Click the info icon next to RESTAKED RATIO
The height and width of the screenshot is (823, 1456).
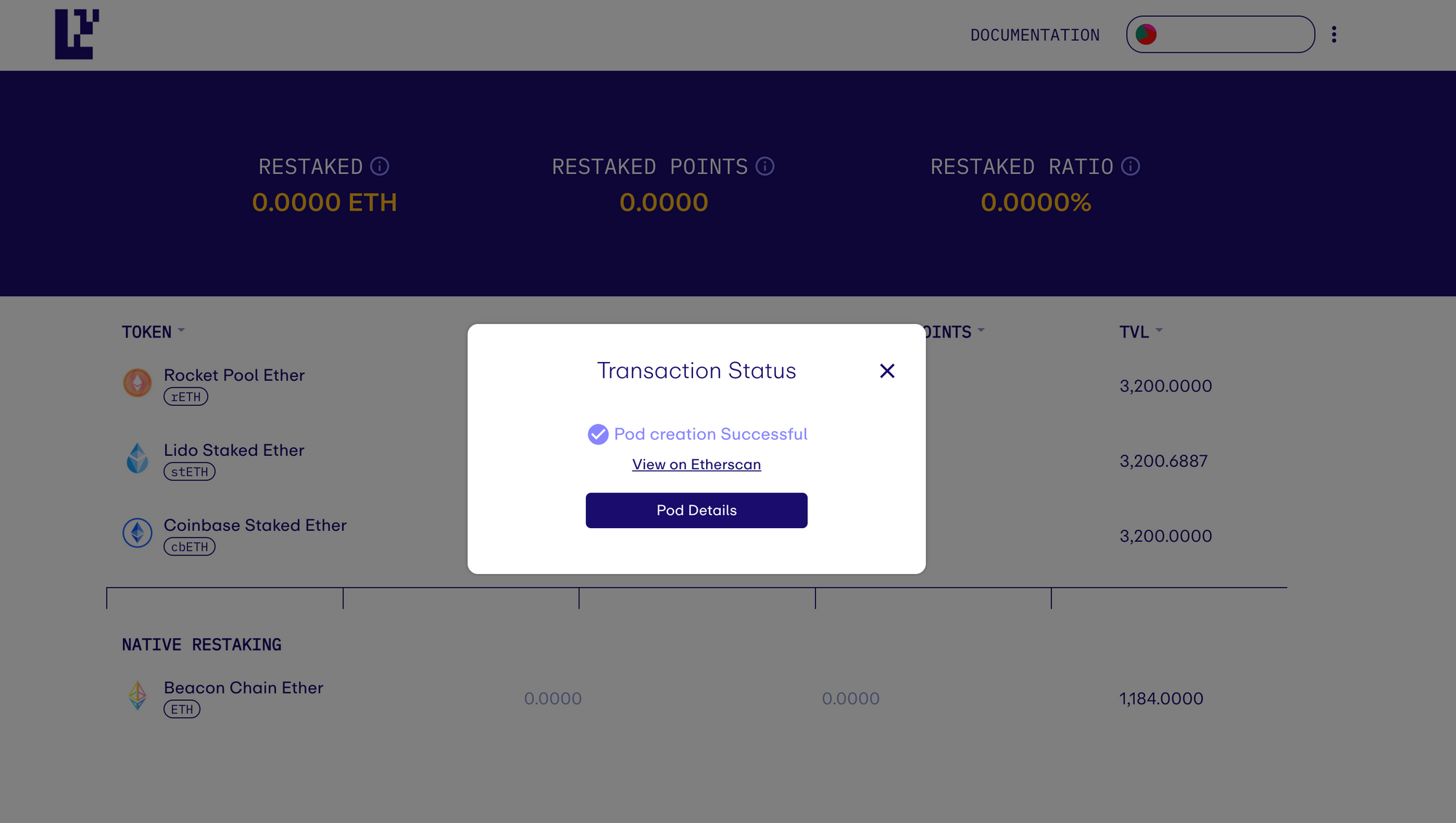click(x=1130, y=166)
